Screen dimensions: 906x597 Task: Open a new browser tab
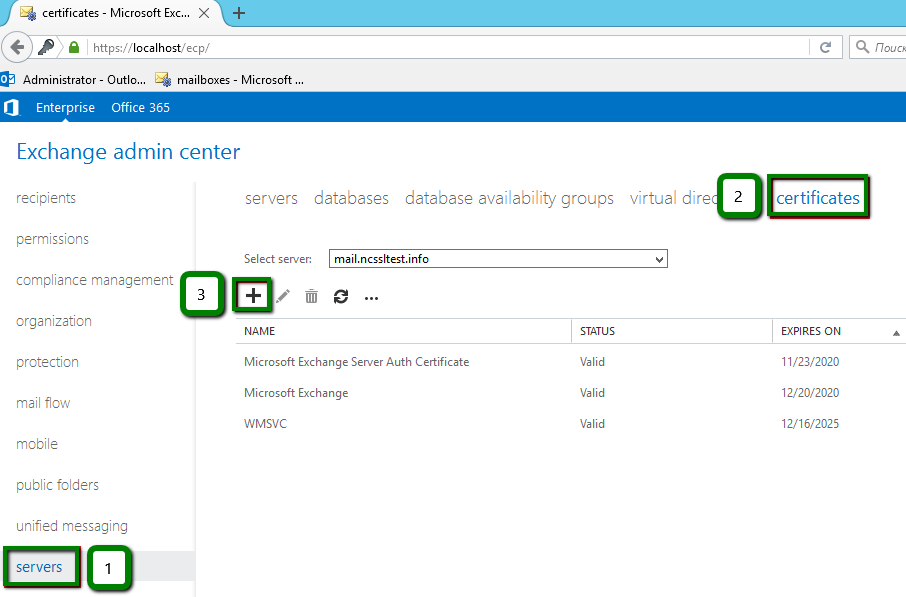click(x=239, y=13)
